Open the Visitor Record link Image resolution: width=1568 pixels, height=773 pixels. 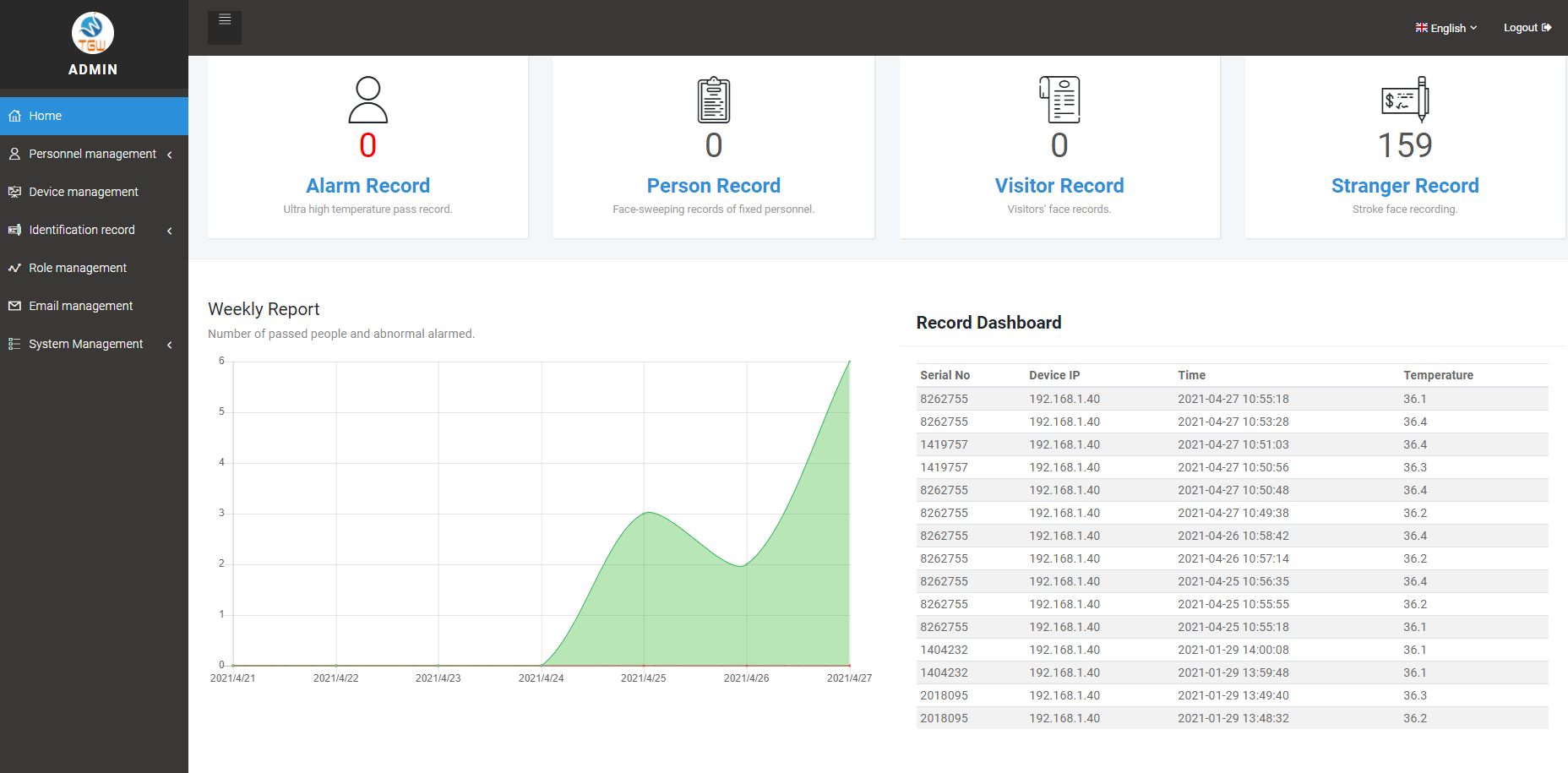tap(1059, 186)
